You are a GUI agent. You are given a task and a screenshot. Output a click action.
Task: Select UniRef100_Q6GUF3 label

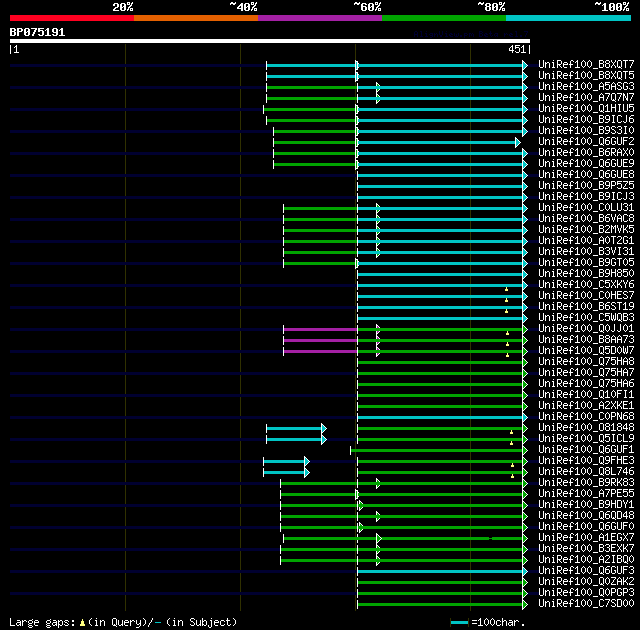click(x=586, y=571)
